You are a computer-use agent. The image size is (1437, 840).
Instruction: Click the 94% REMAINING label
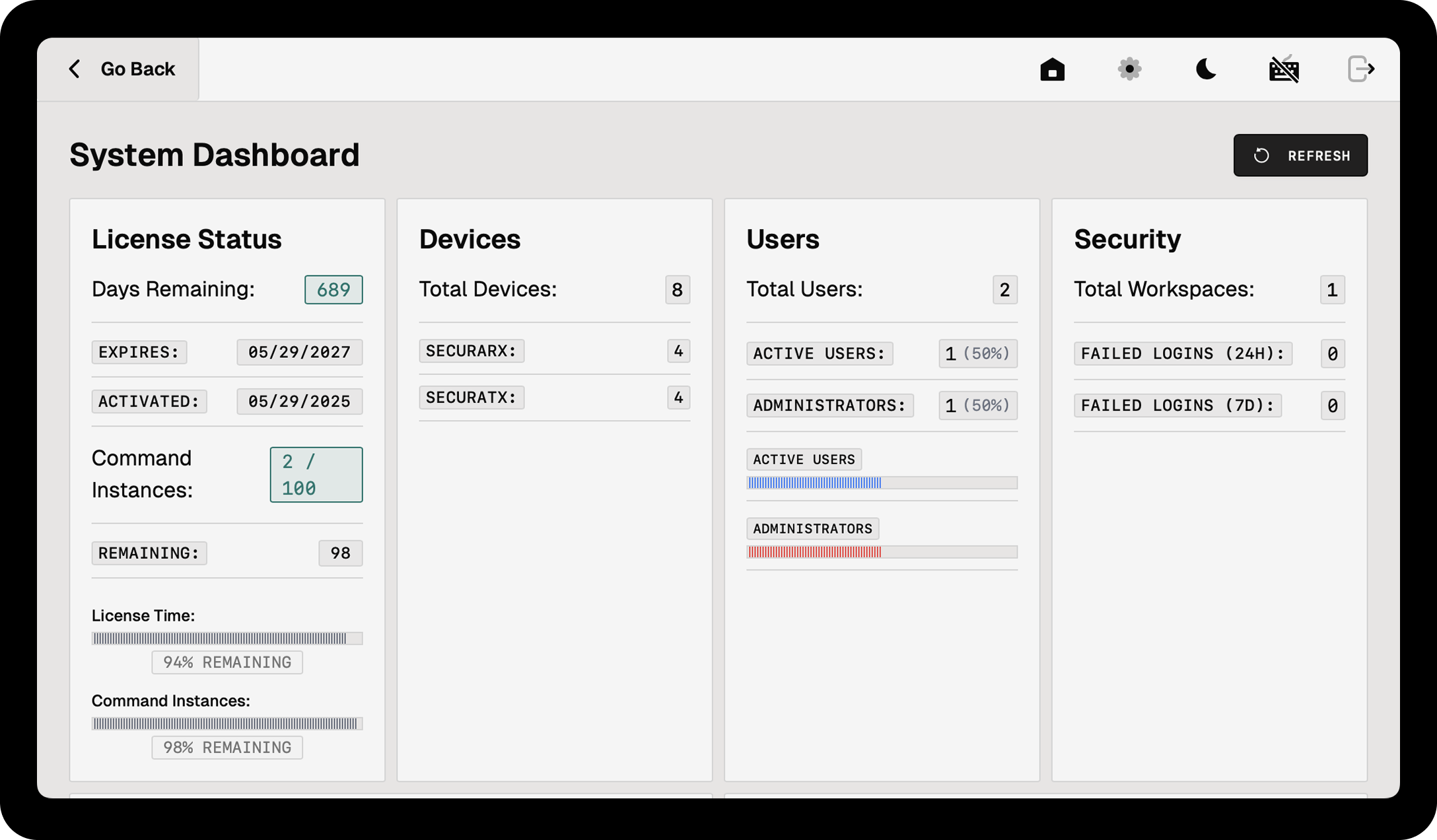point(227,662)
